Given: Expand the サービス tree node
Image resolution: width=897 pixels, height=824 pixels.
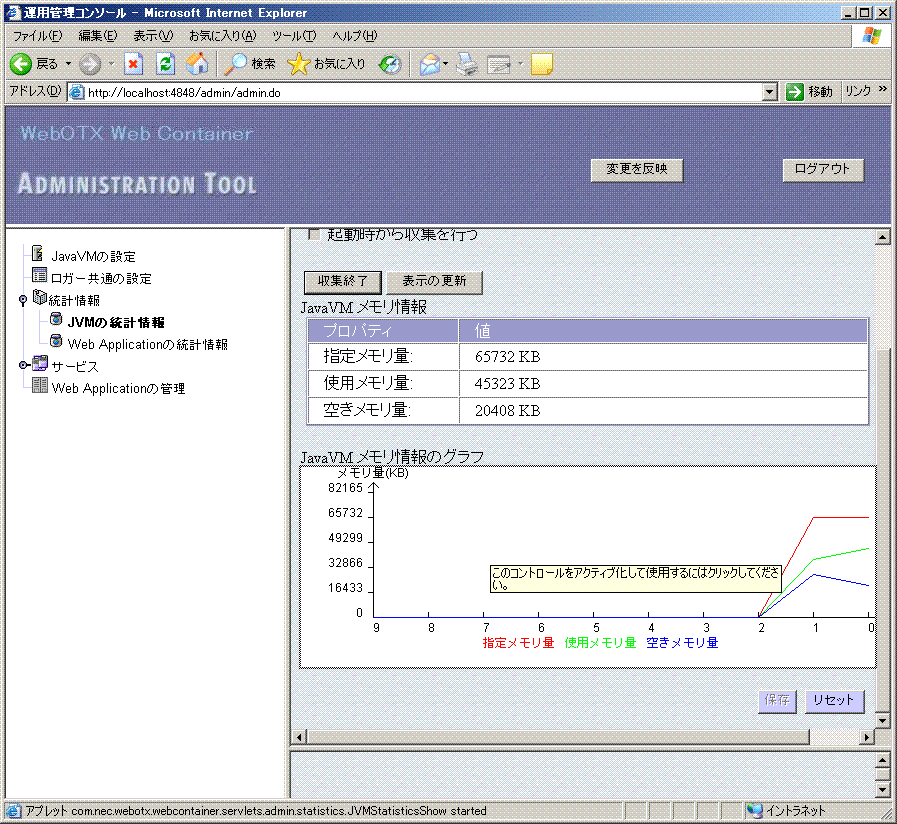Looking at the screenshot, I should pos(23,365).
